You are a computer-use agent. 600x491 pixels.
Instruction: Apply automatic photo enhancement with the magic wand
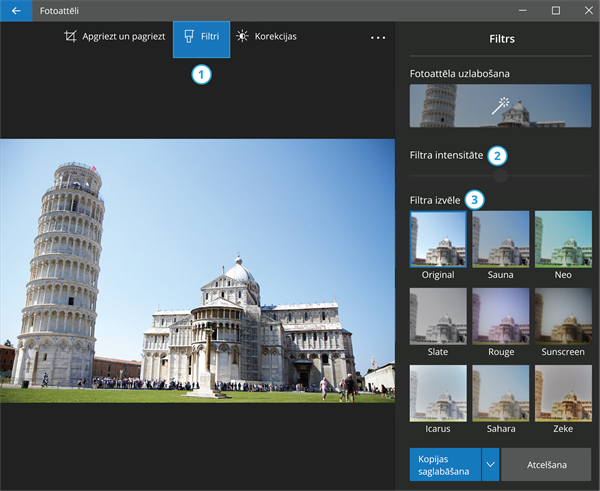coord(500,106)
